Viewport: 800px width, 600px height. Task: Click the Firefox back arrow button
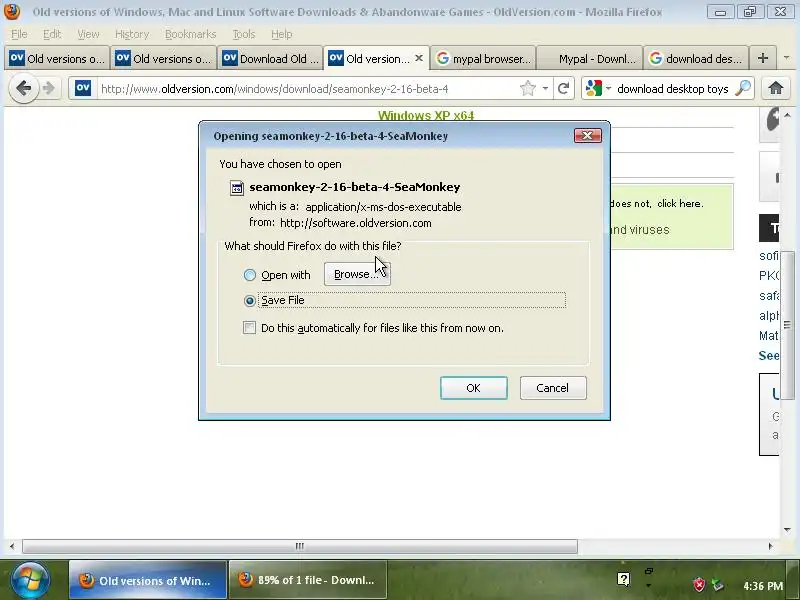(x=23, y=88)
